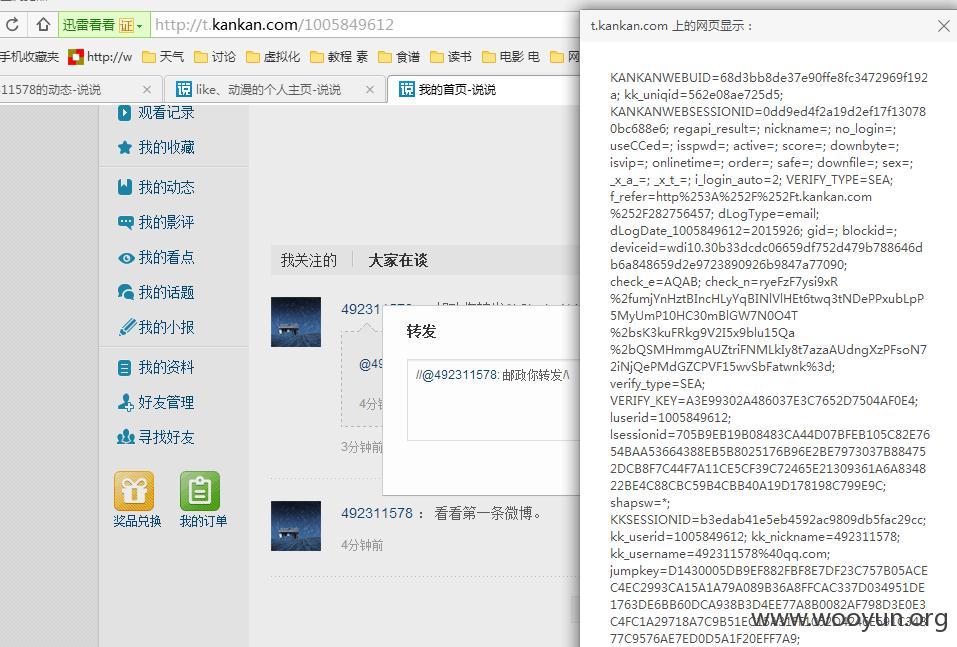Screen dimensions: 957x647
Task: Click the avatar beside 看看第一条微博 post
Action: (296, 526)
